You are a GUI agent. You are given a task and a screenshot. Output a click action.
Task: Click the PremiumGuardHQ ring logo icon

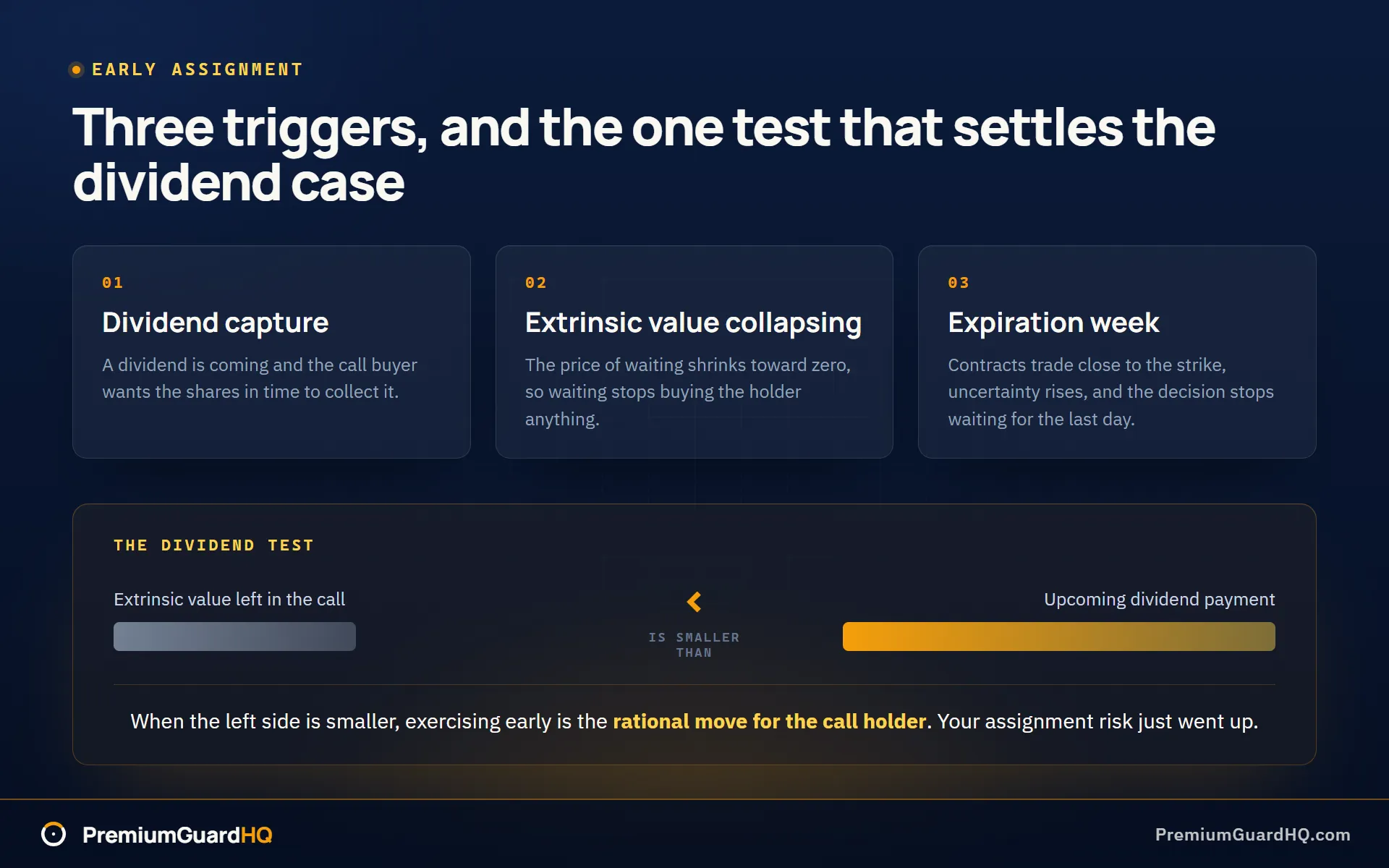click(54, 834)
